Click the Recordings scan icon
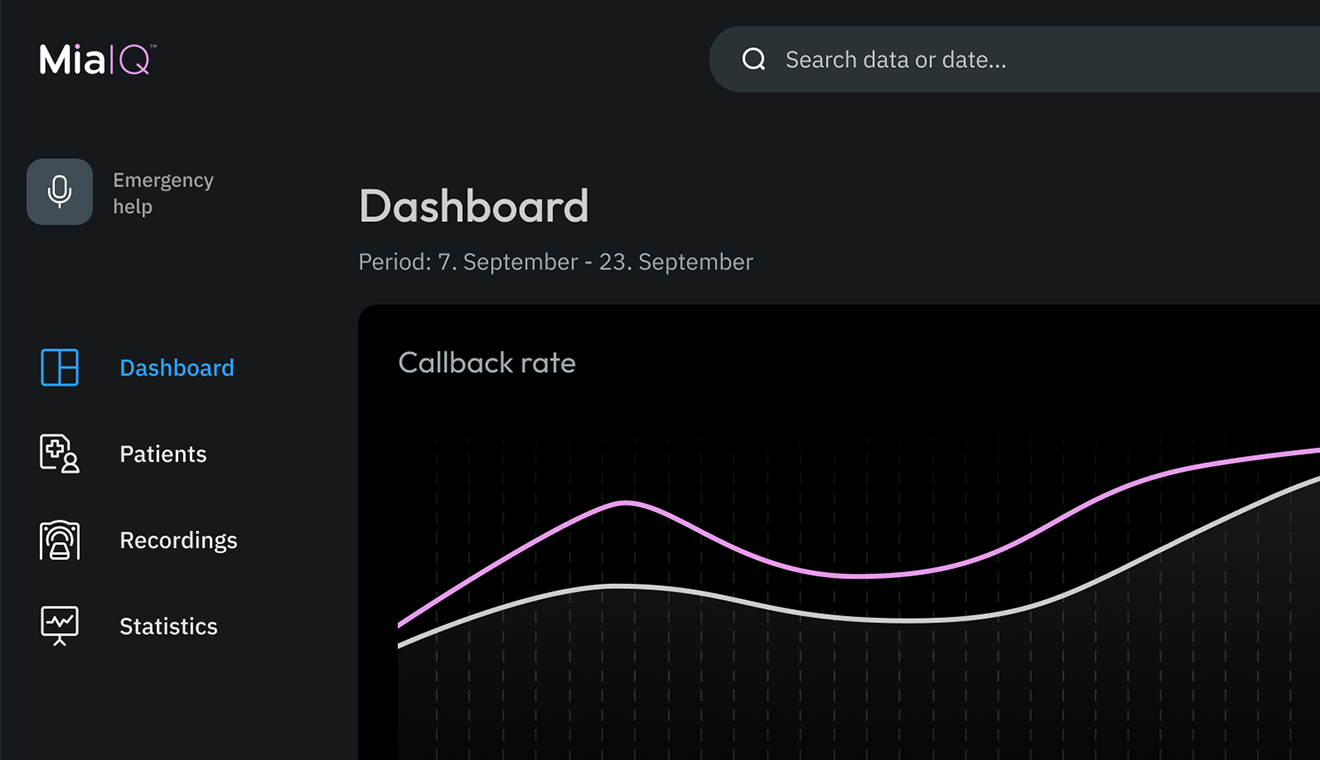 60,540
